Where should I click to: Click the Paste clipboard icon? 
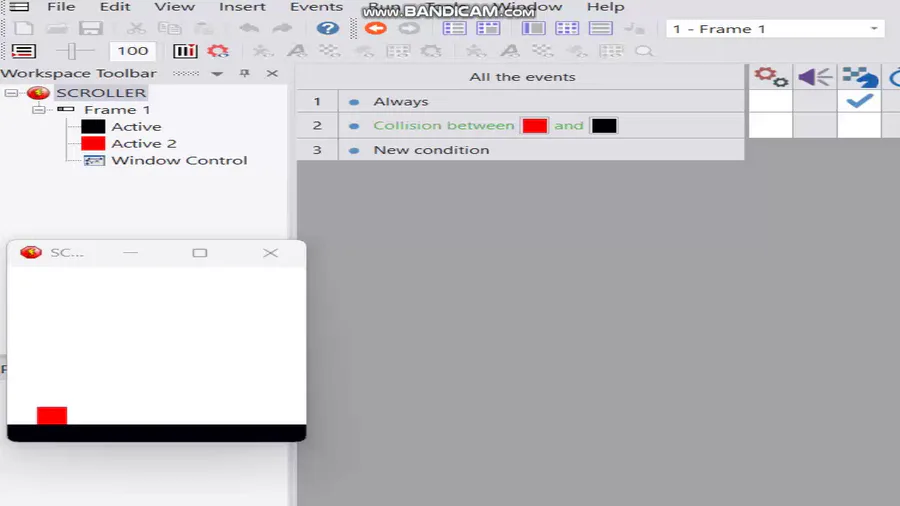[203, 28]
